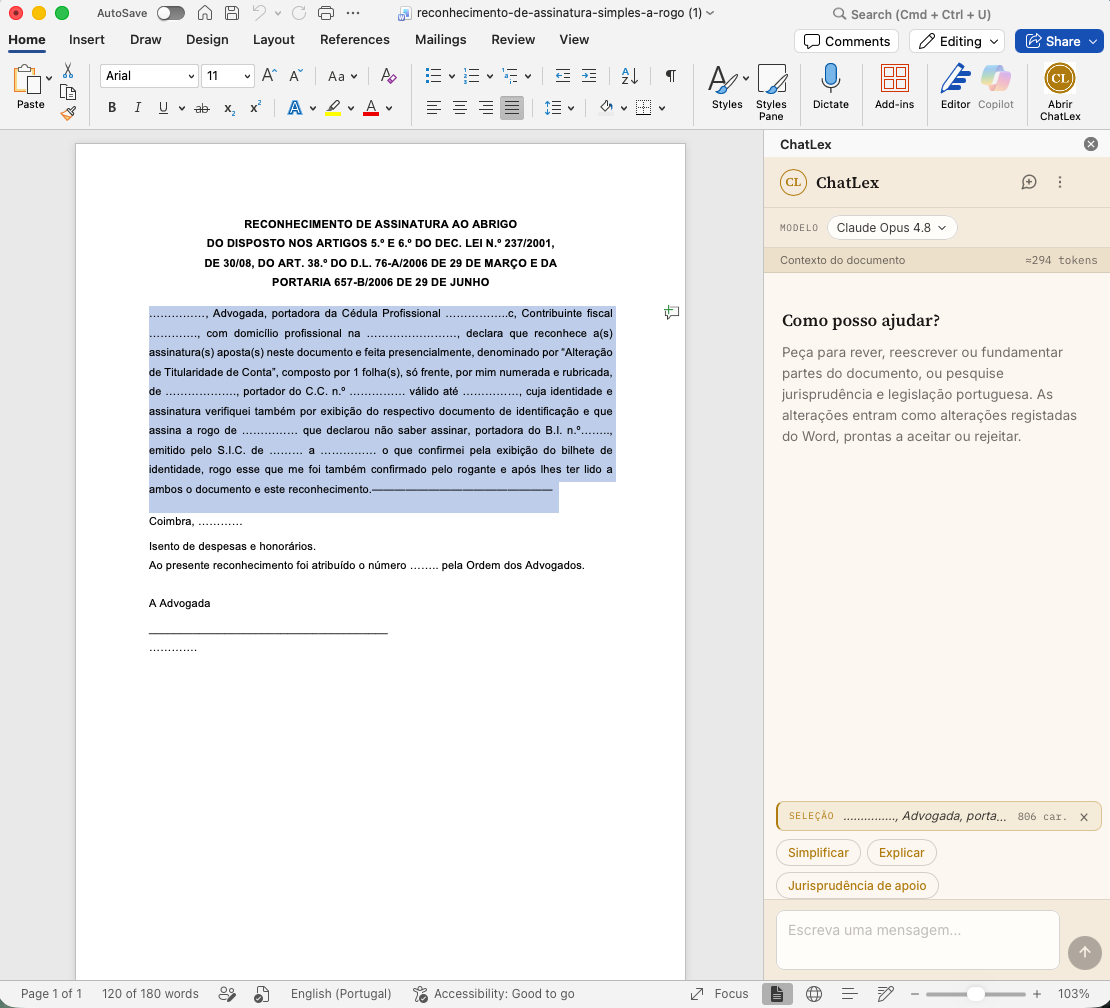1110x1008 pixels.
Task: Open the Editing mode dropdown
Action: (x=957, y=41)
